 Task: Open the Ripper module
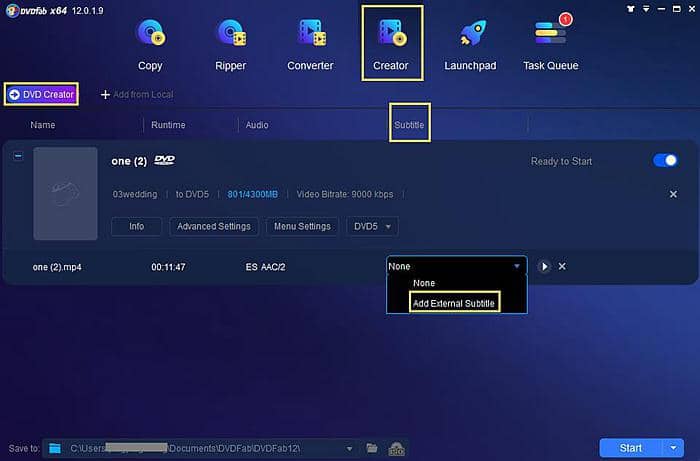[x=230, y=45]
